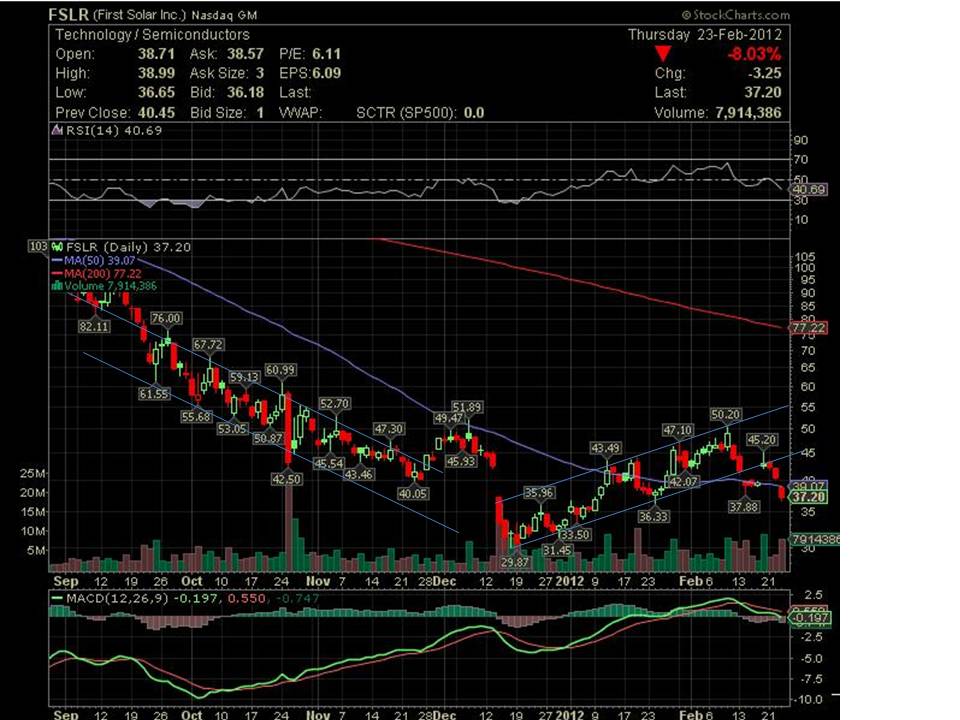Click the header Last value 37.20
960x720 pixels.
pos(763,92)
